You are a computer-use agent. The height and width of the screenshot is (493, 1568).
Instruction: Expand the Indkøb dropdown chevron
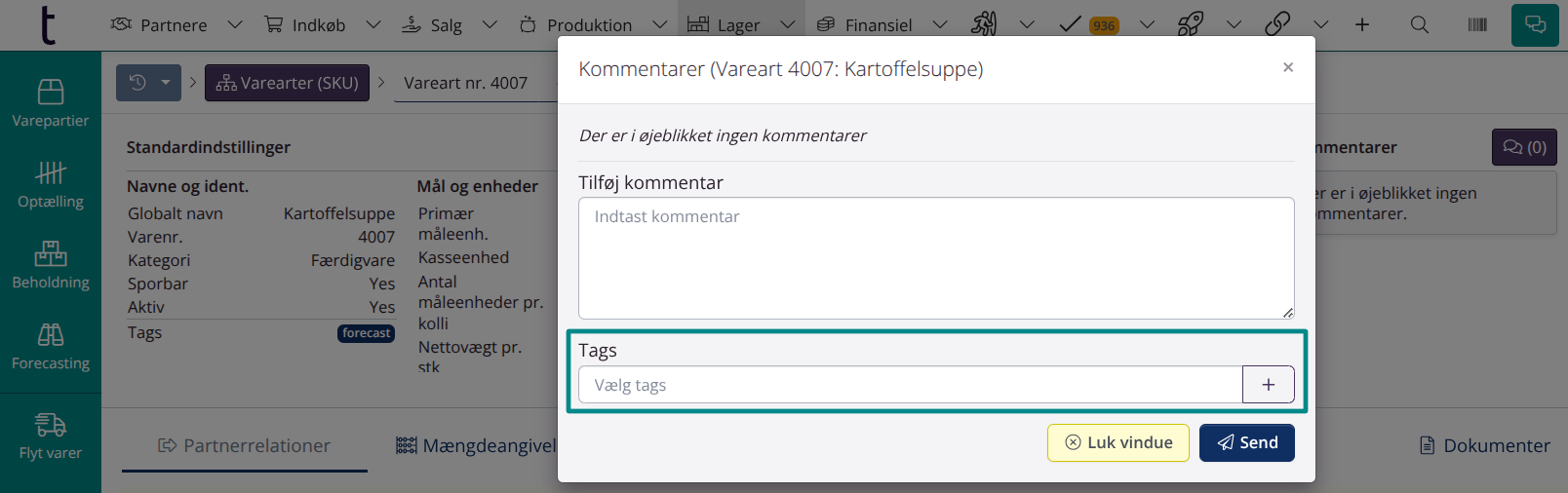pos(373,25)
